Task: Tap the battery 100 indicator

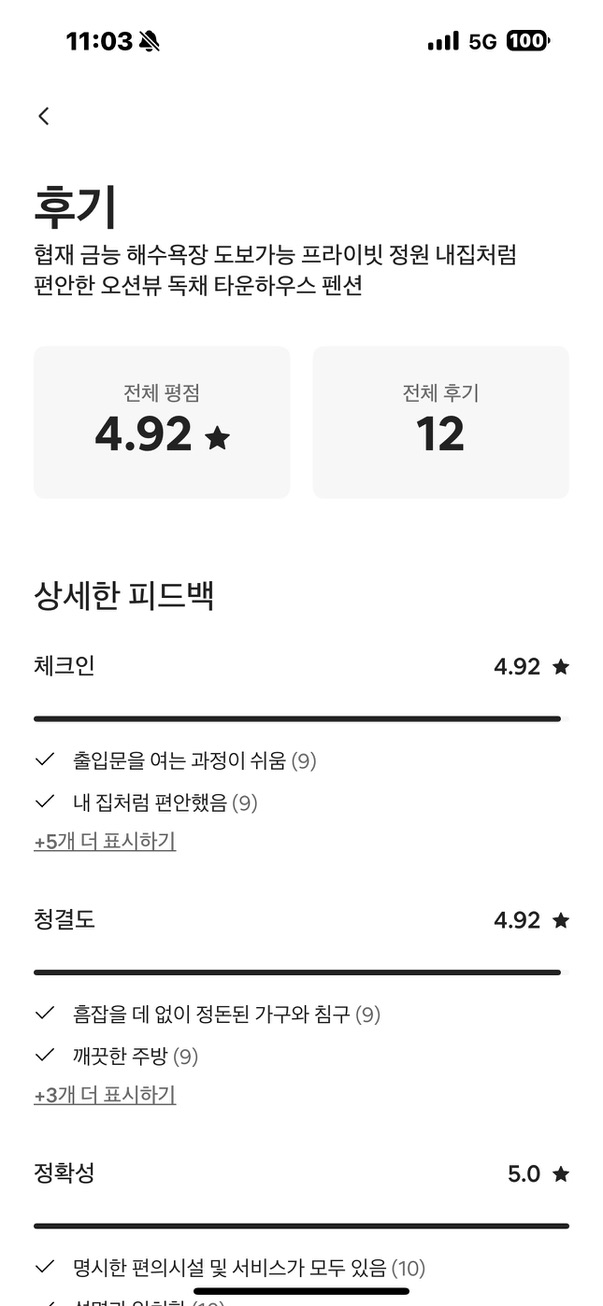Action: coord(527,41)
